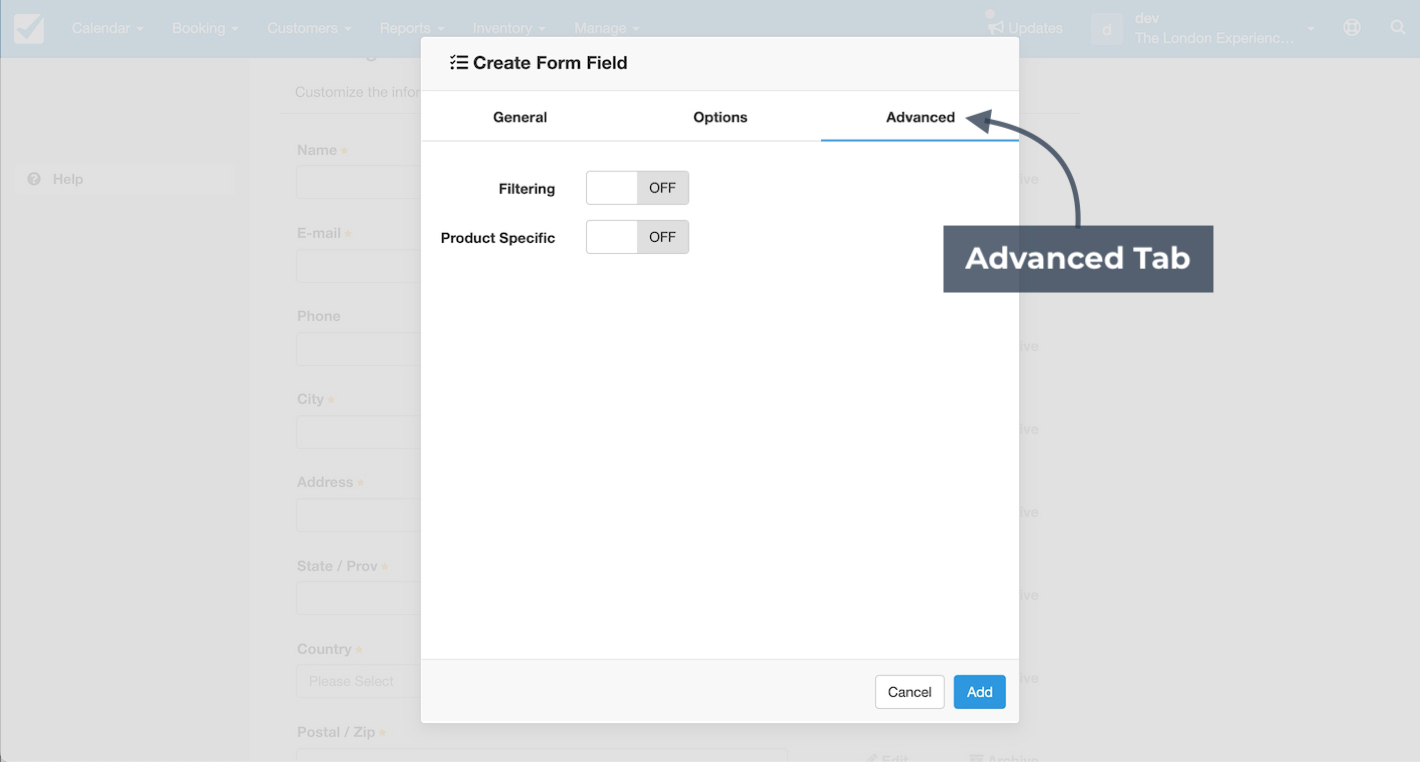
Task: Switch to the Options tab
Action: coord(720,117)
